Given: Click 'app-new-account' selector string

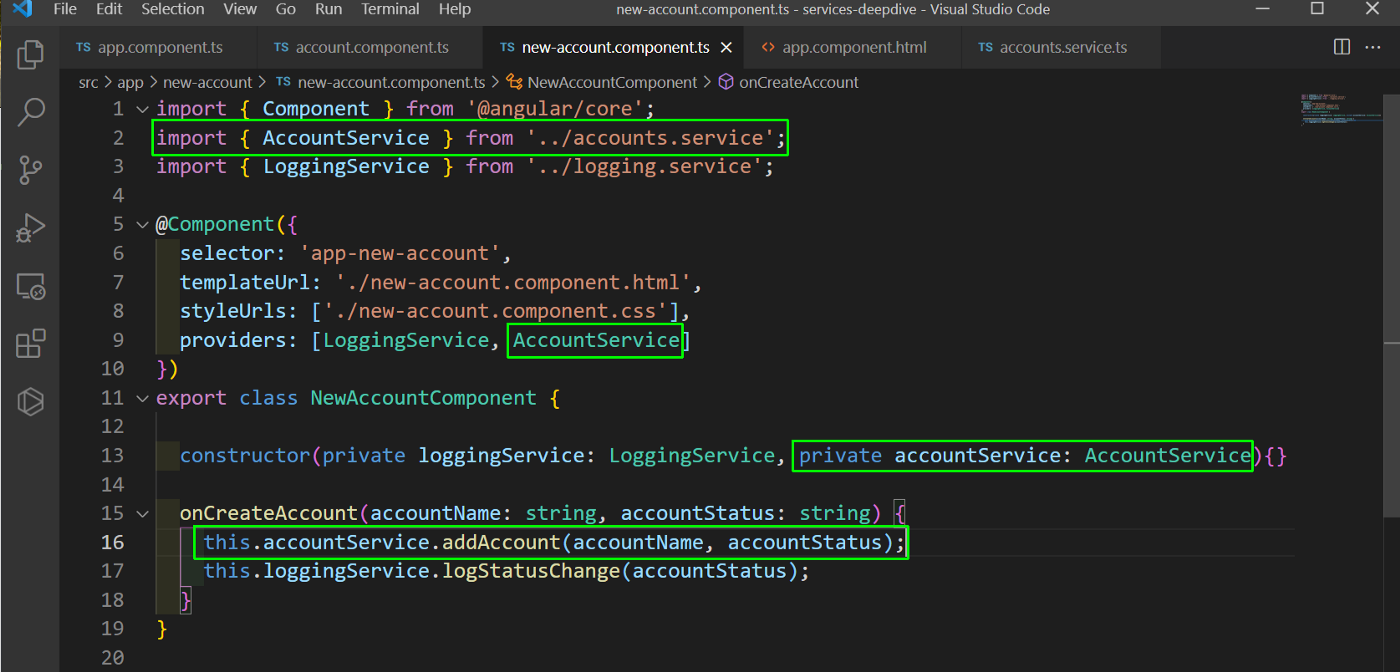Looking at the screenshot, I should 400,253.
